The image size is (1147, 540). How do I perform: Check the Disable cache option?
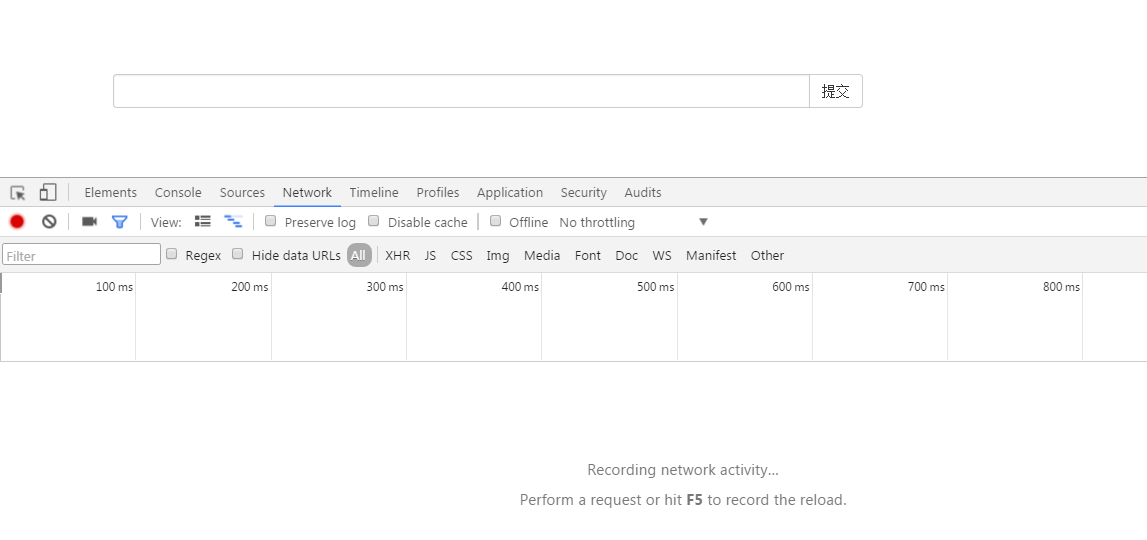[x=374, y=221]
